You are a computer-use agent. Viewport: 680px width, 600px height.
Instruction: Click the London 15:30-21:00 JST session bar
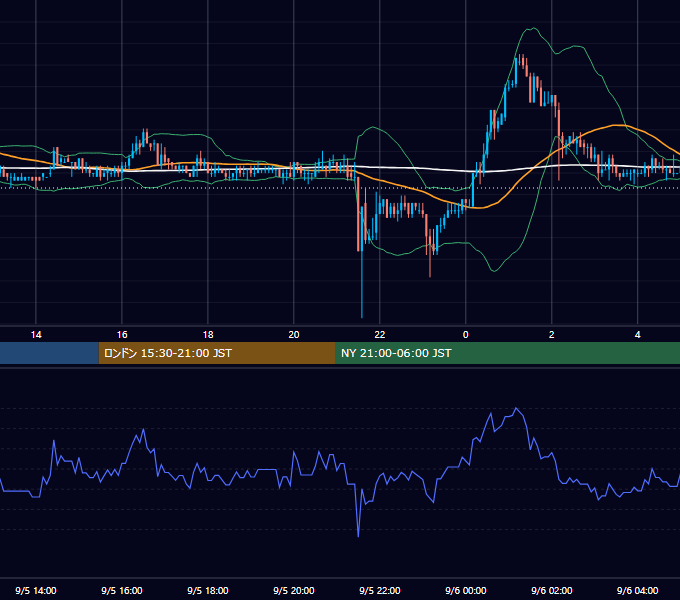[217, 353]
